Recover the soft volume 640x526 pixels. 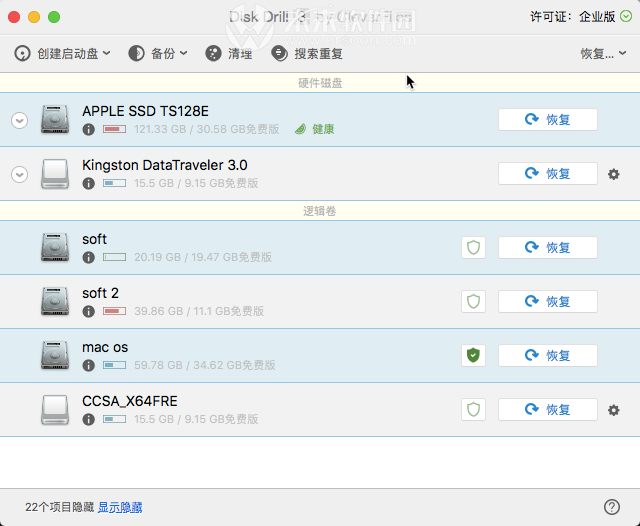[x=548, y=247]
